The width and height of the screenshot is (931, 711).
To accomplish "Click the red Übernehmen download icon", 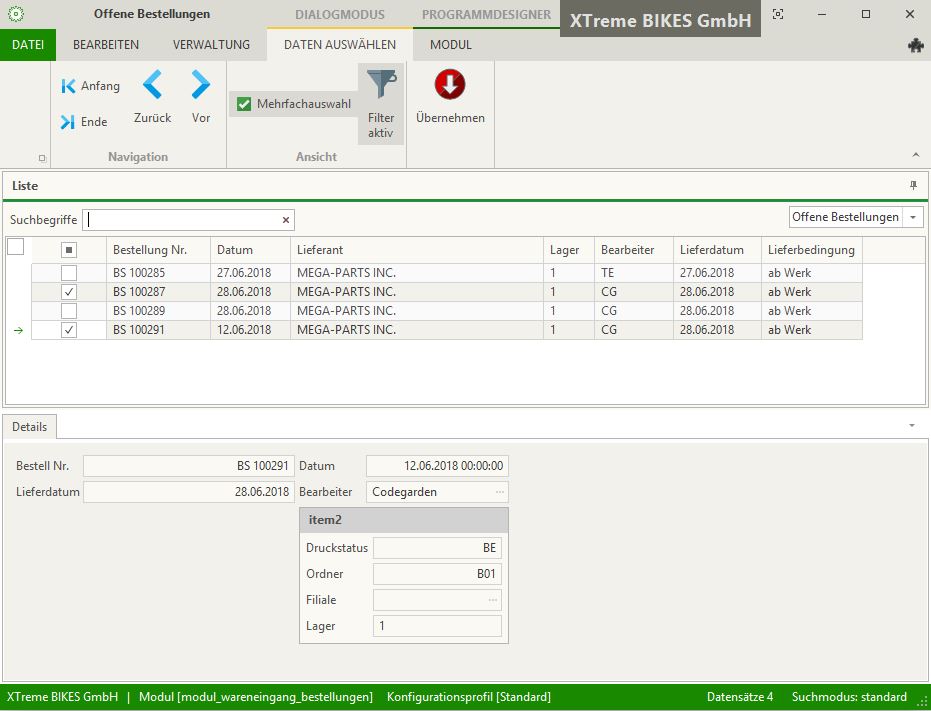I will (450, 86).
